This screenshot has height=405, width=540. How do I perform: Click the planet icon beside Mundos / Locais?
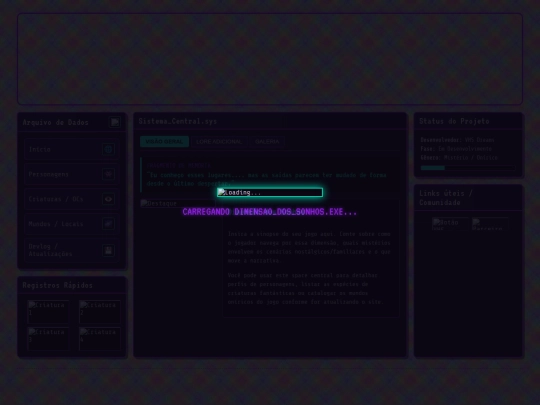pyautogui.click(x=108, y=224)
